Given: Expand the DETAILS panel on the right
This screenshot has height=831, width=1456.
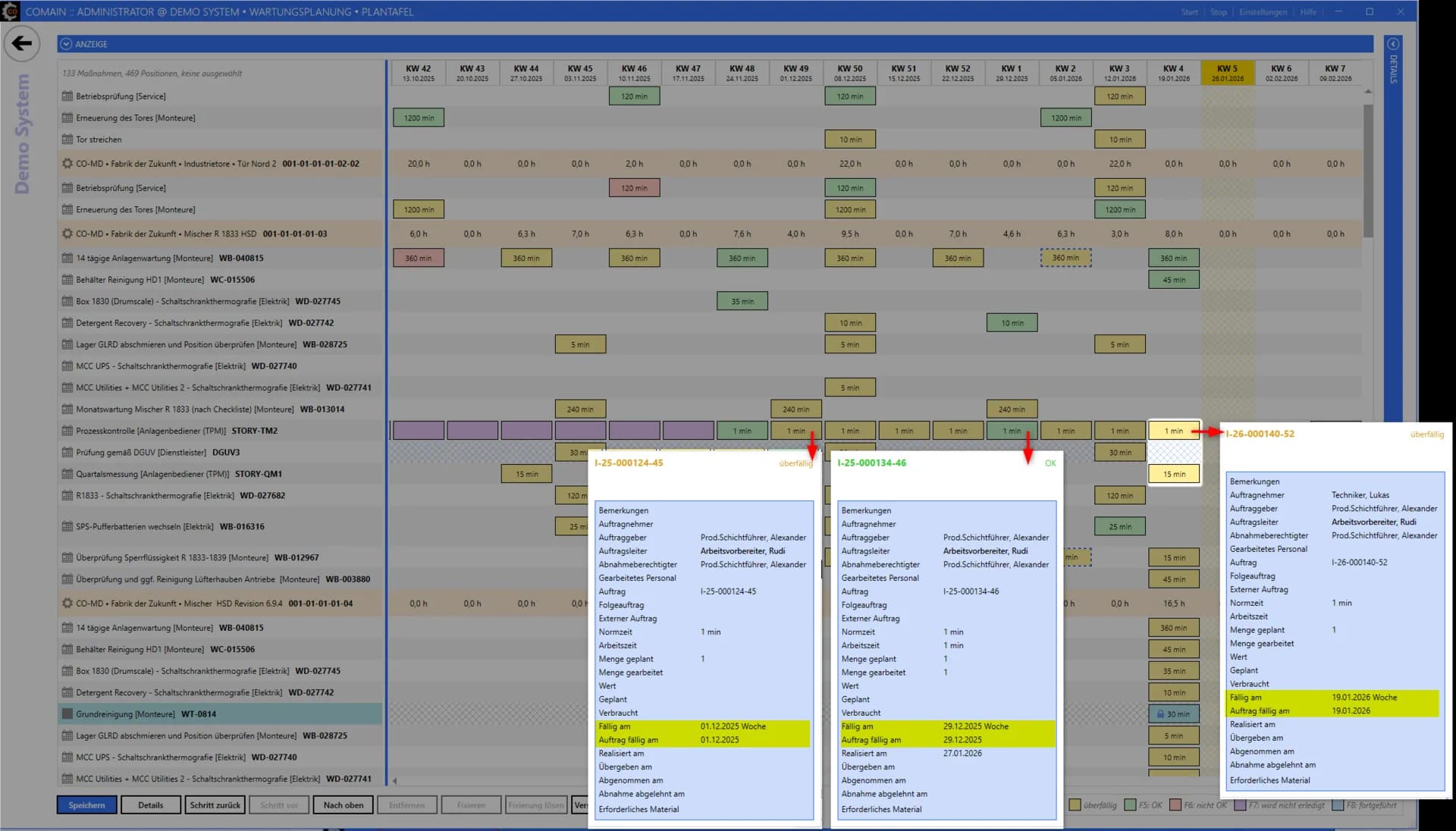Looking at the screenshot, I should point(1394,43).
